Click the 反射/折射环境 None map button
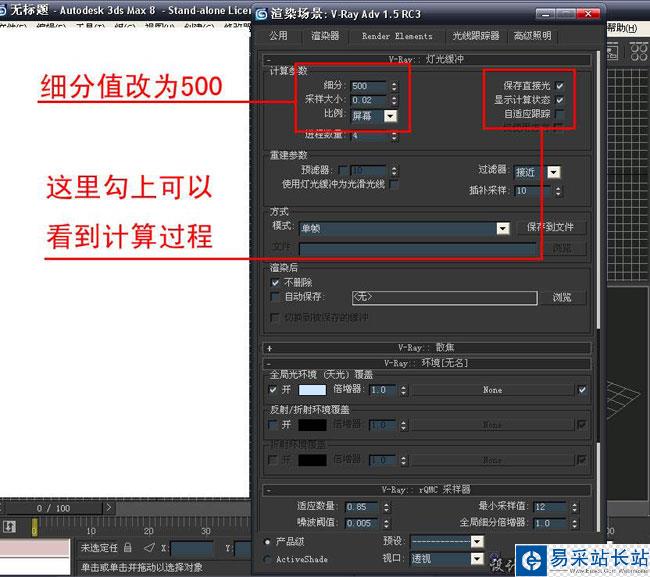The image size is (650, 577). (x=492, y=425)
